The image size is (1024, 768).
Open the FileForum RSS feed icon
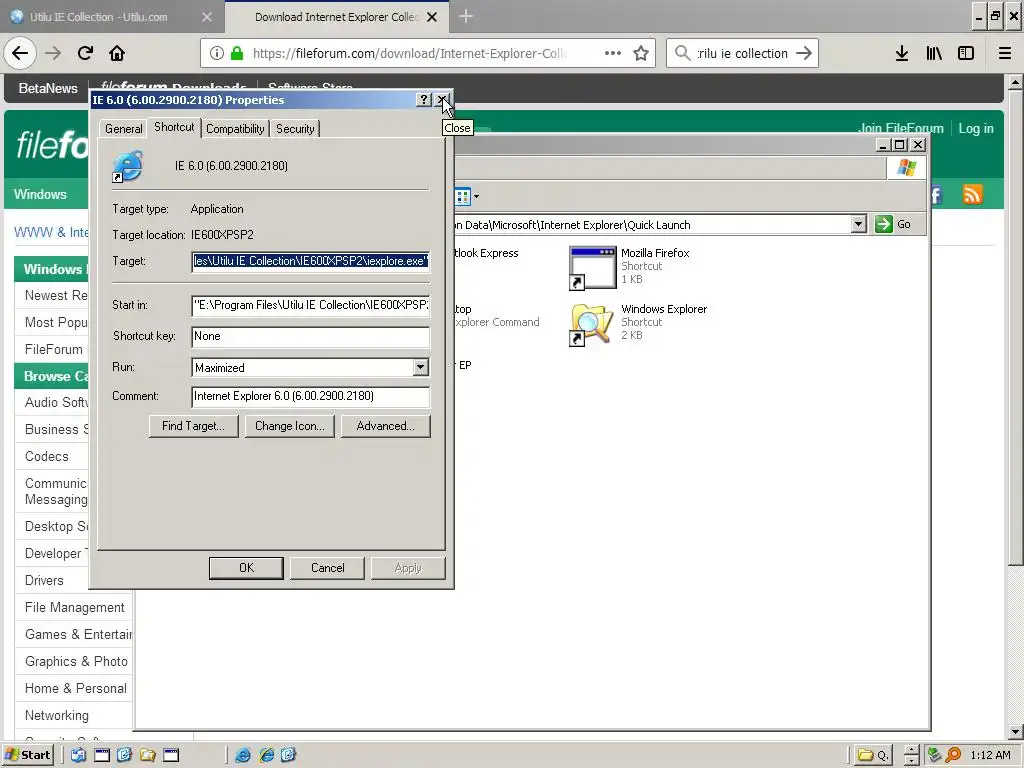972,194
